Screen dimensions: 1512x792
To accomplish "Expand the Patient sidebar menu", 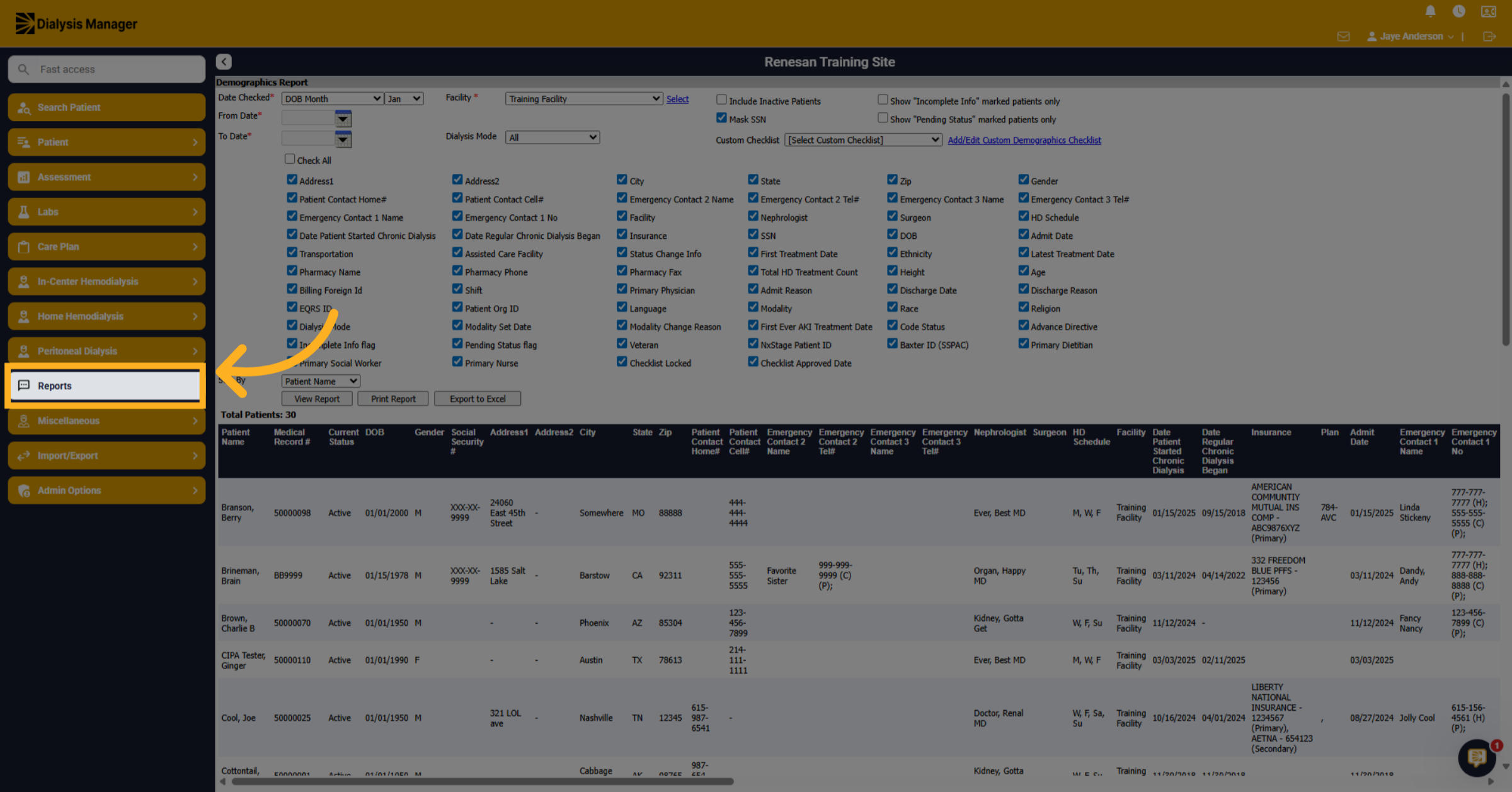I will [106, 142].
